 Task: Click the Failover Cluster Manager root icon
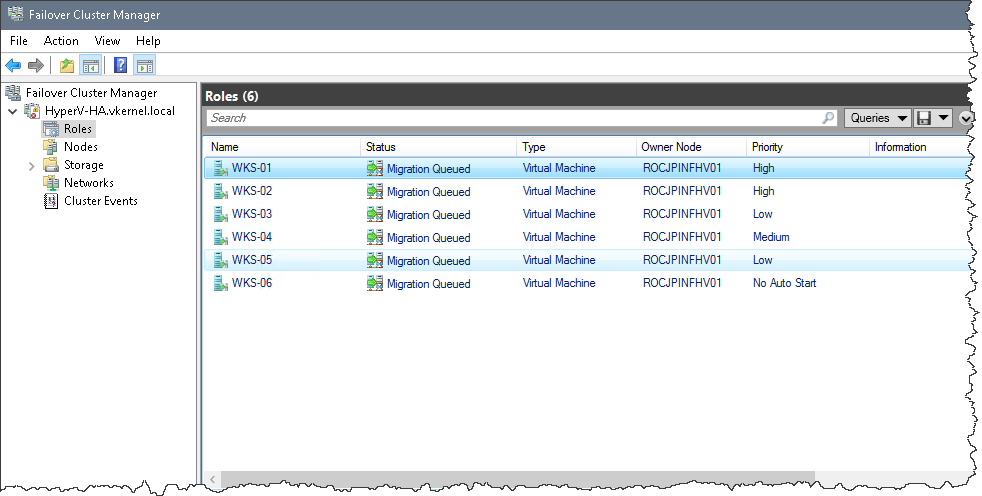pyautogui.click(x=13, y=93)
